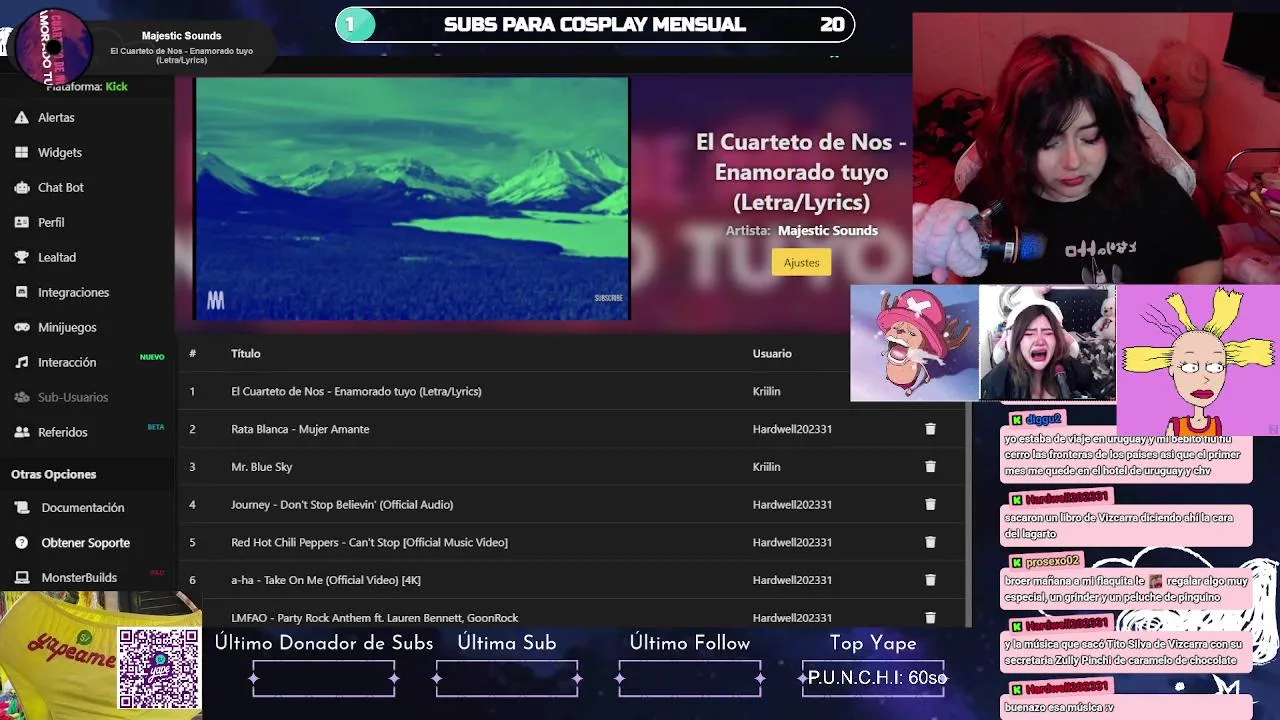Click user Kriilin in row 1
Image resolution: width=1280 pixels, height=720 pixels.
point(766,391)
